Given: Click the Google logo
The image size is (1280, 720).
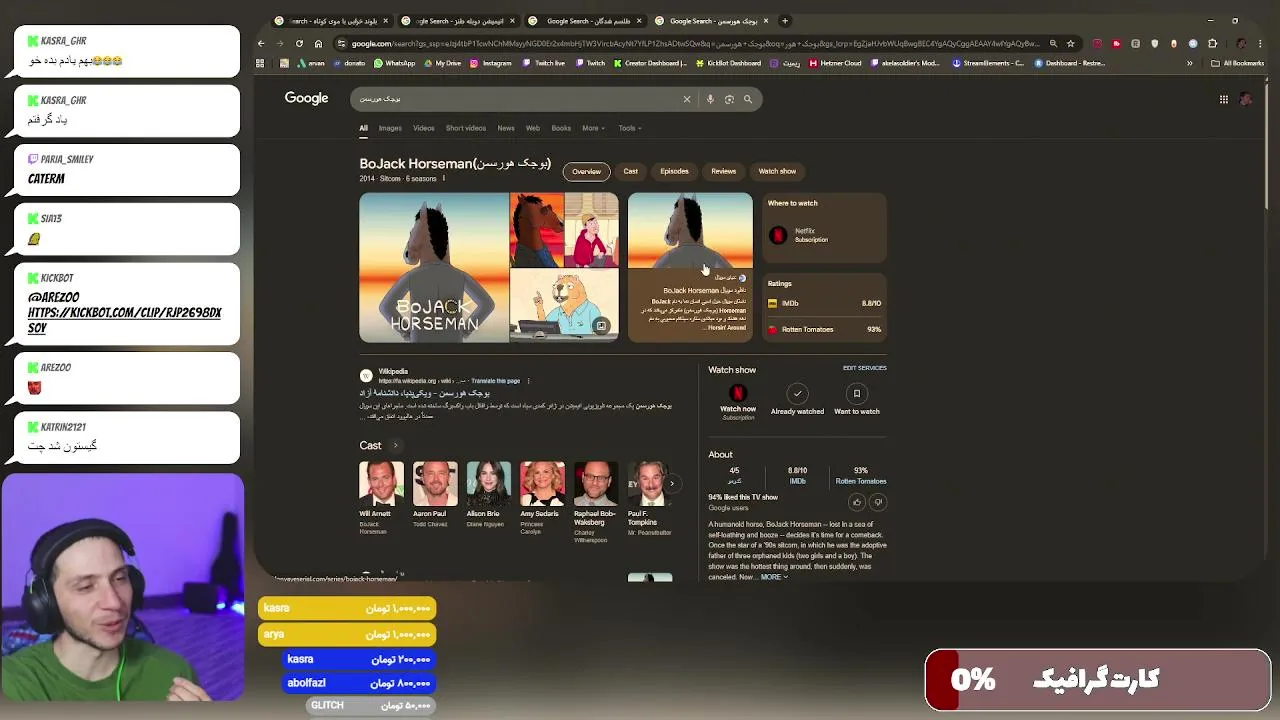Looking at the screenshot, I should [306, 98].
